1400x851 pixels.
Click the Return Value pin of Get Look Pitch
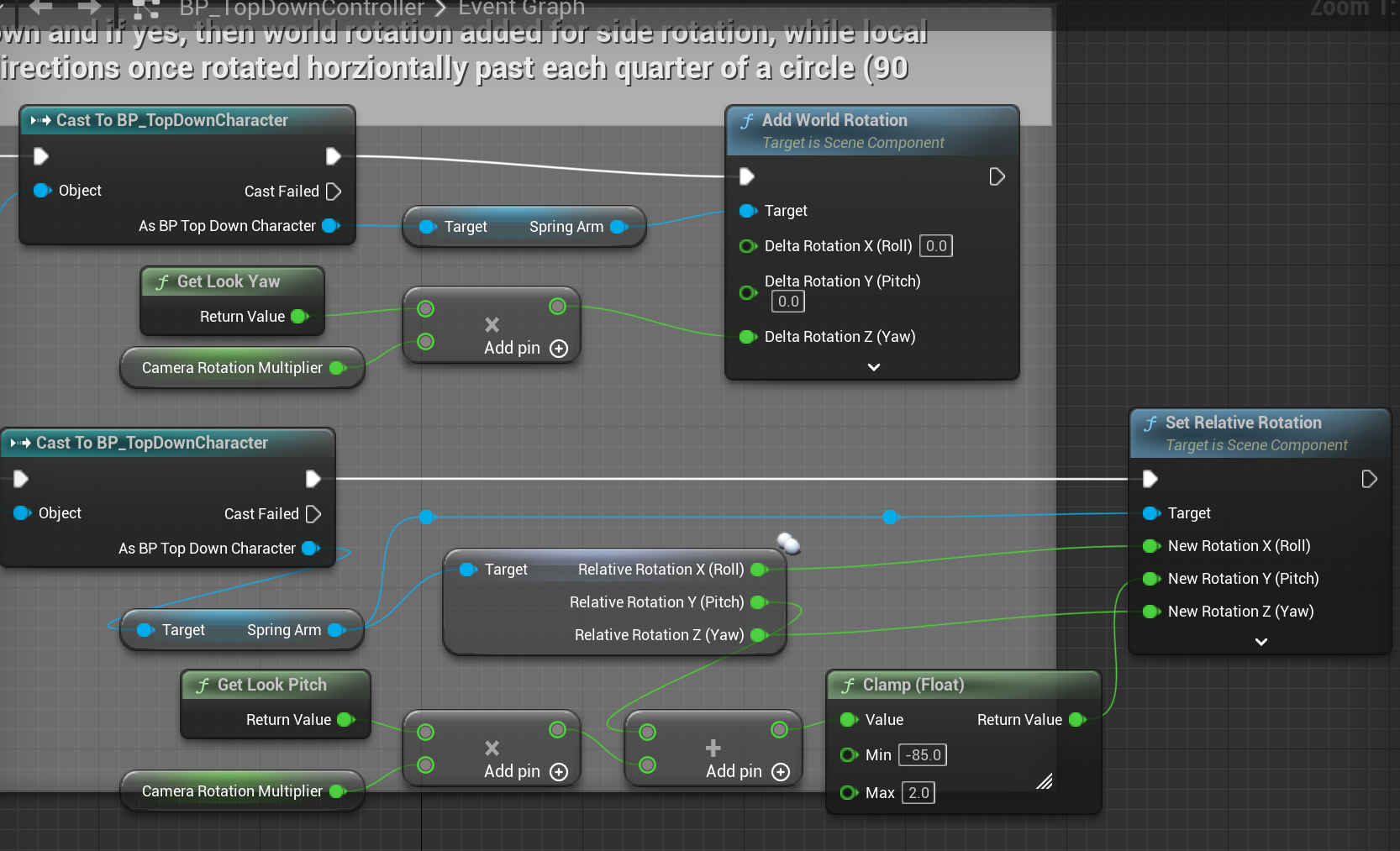point(346,720)
